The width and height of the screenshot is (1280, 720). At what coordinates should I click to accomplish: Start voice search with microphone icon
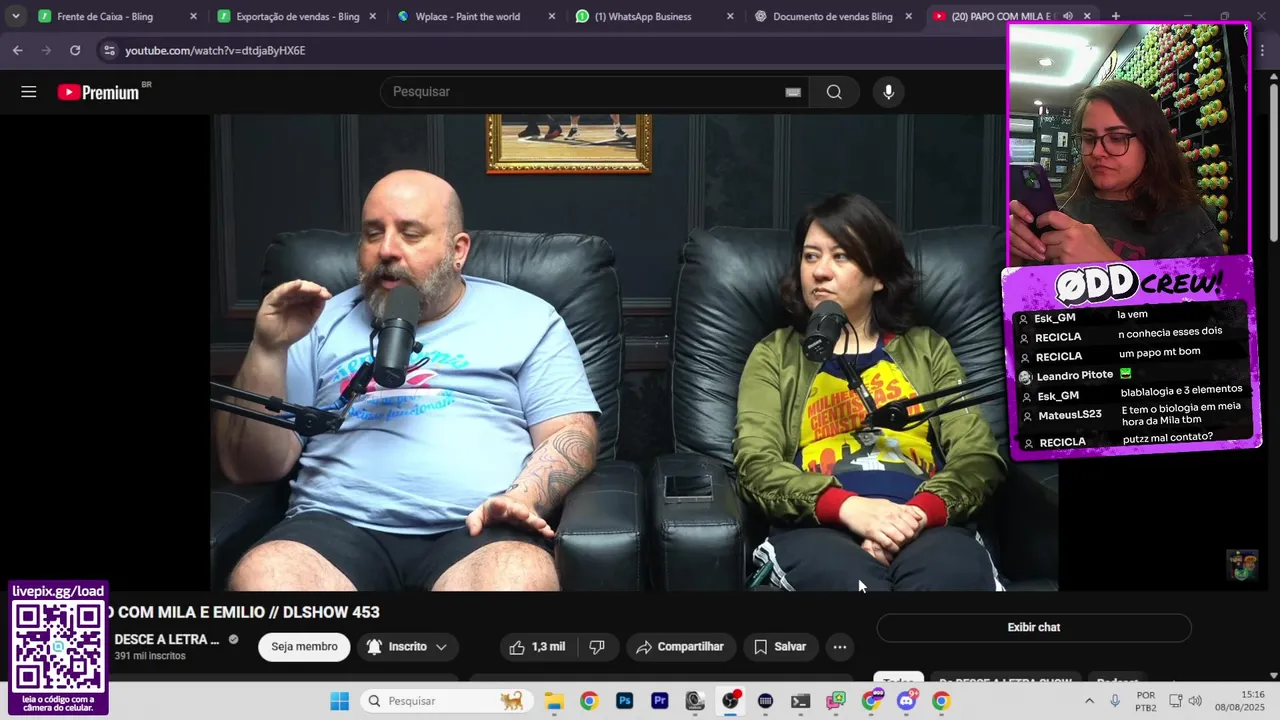[888, 92]
